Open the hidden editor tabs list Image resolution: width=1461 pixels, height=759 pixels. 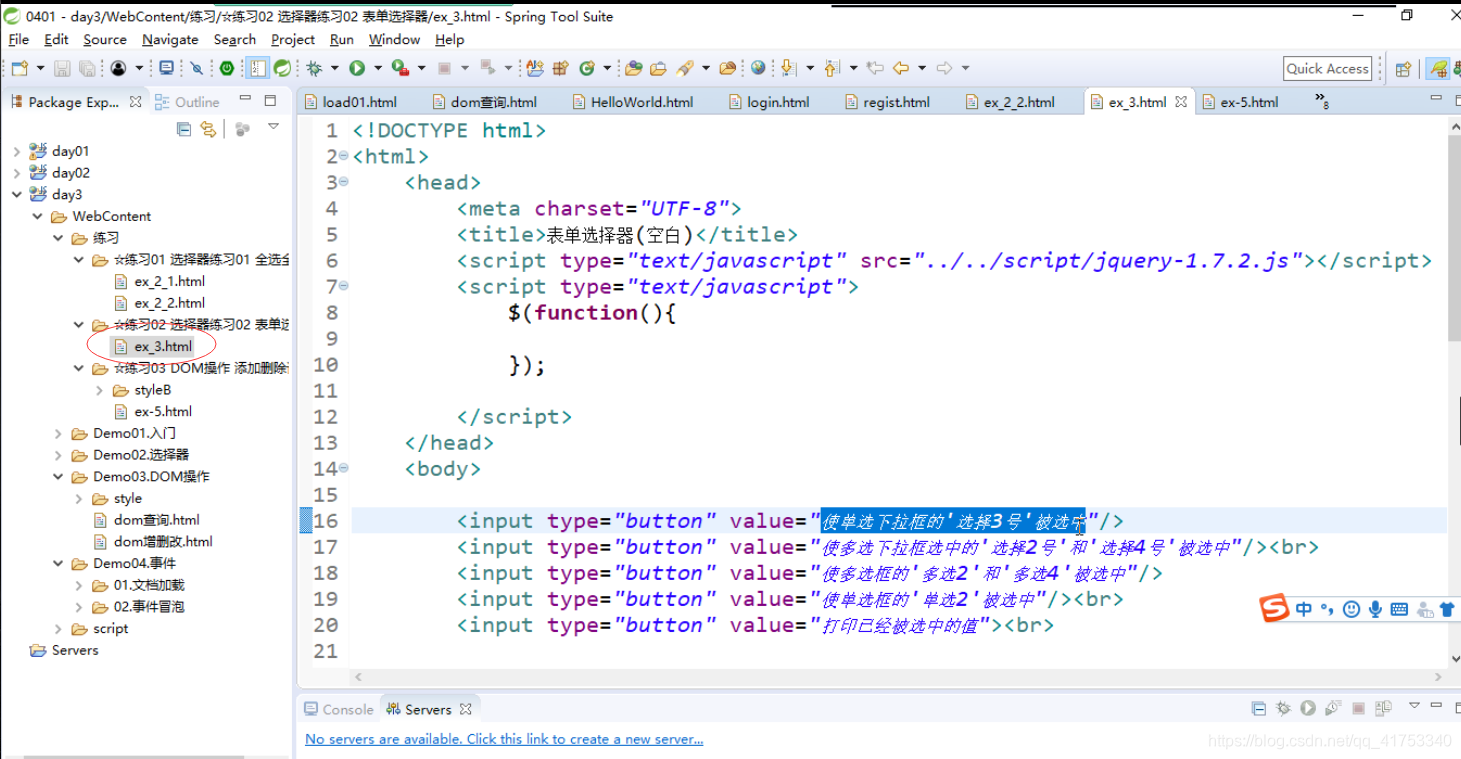coord(1322,101)
